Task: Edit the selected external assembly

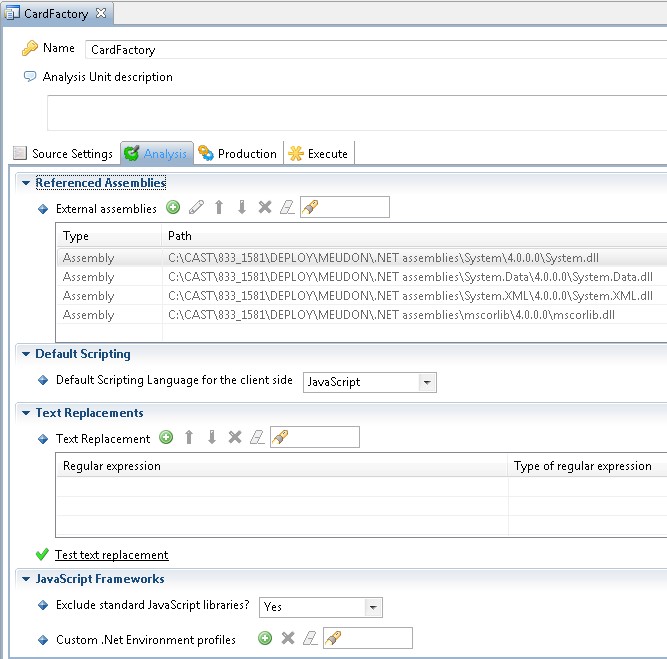Action: (x=196, y=208)
